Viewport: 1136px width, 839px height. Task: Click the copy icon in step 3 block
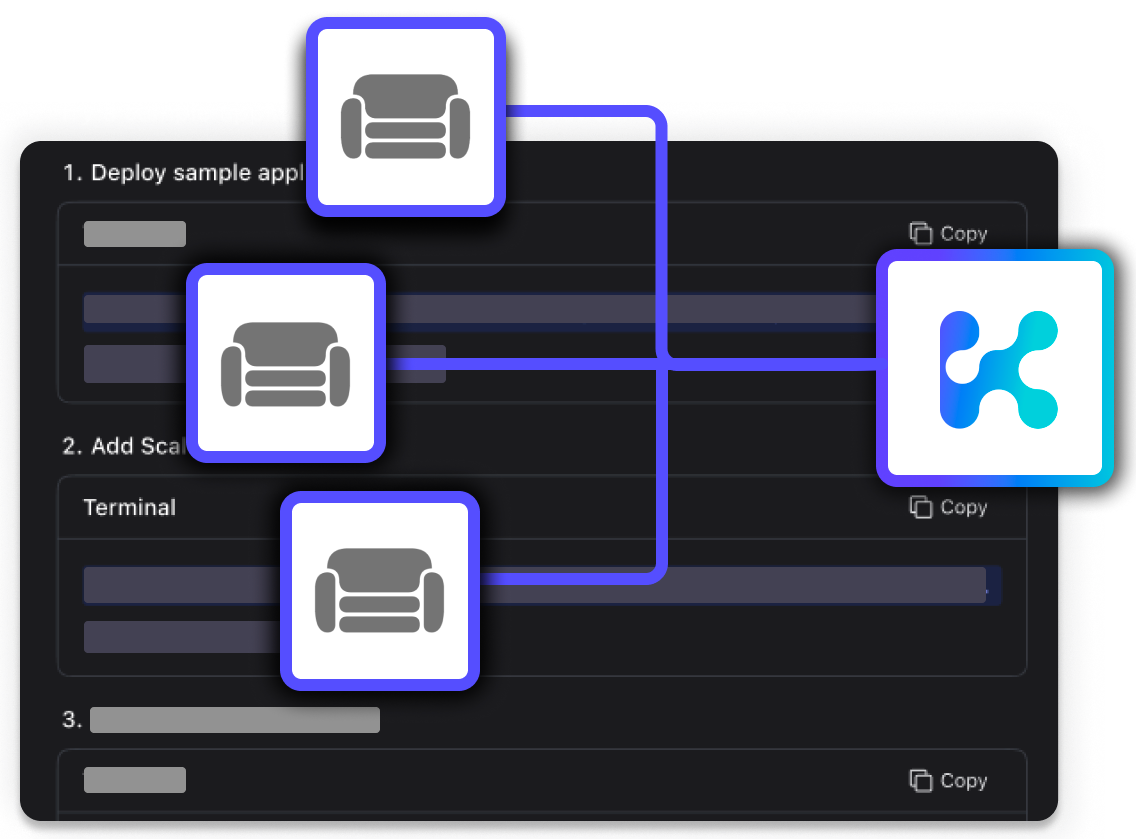pyautogui.click(x=921, y=780)
